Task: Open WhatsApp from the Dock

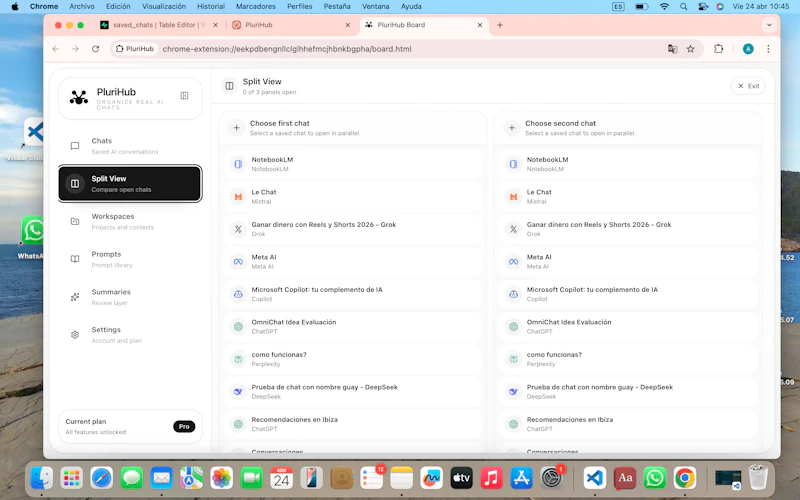Action: (655, 478)
